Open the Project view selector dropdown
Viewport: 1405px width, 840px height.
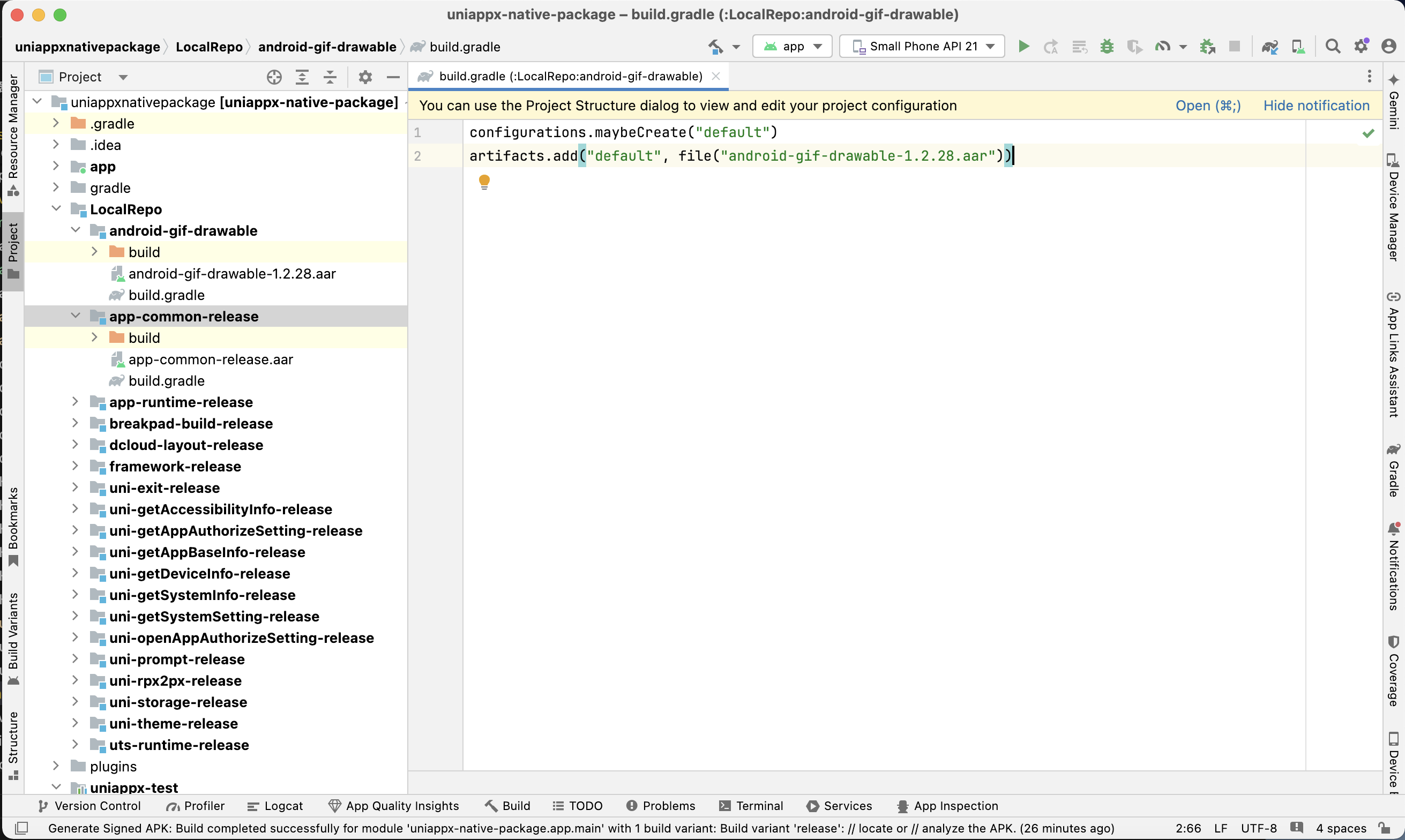(84, 77)
